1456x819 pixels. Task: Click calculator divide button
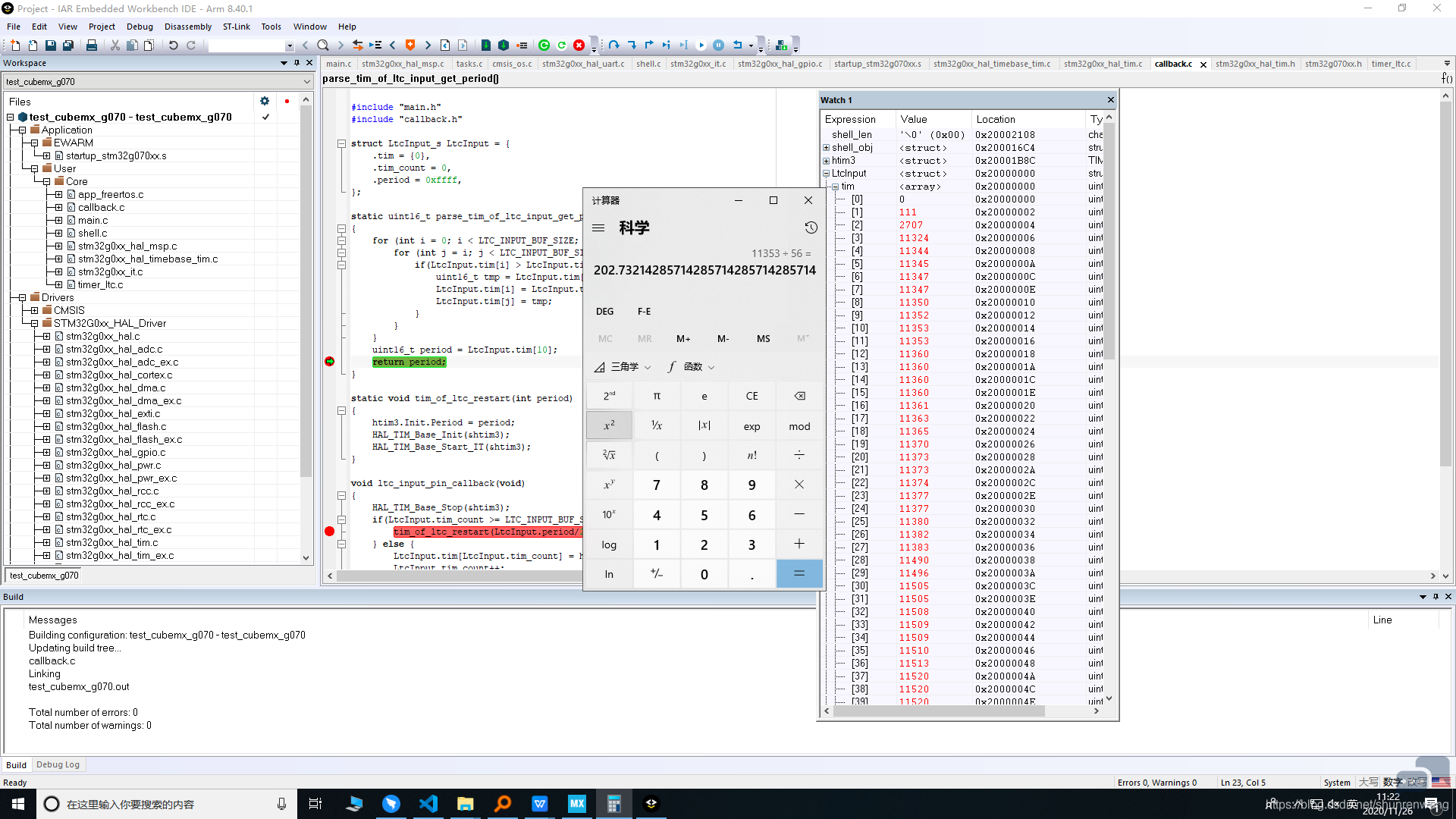tap(799, 455)
